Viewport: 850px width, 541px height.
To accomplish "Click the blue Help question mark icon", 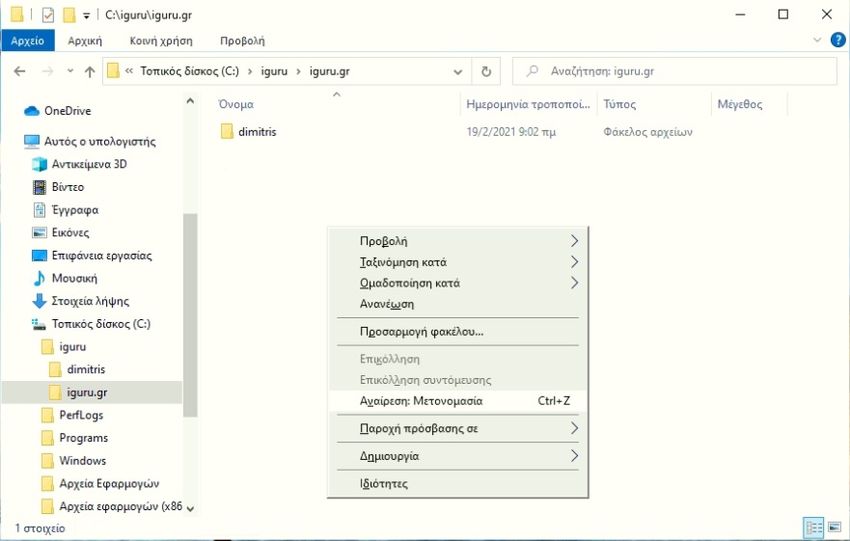I will [837, 40].
